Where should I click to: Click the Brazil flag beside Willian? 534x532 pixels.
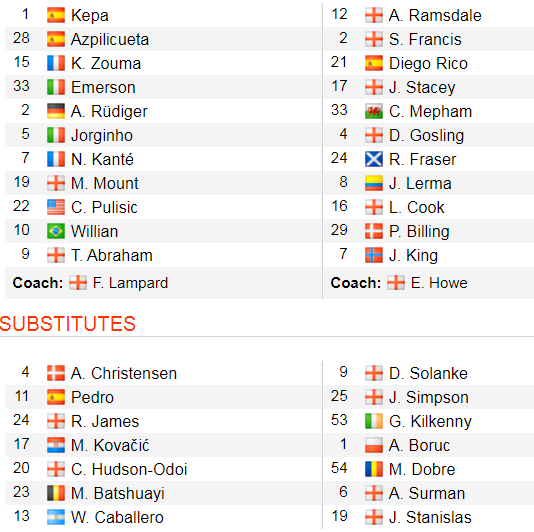56,231
